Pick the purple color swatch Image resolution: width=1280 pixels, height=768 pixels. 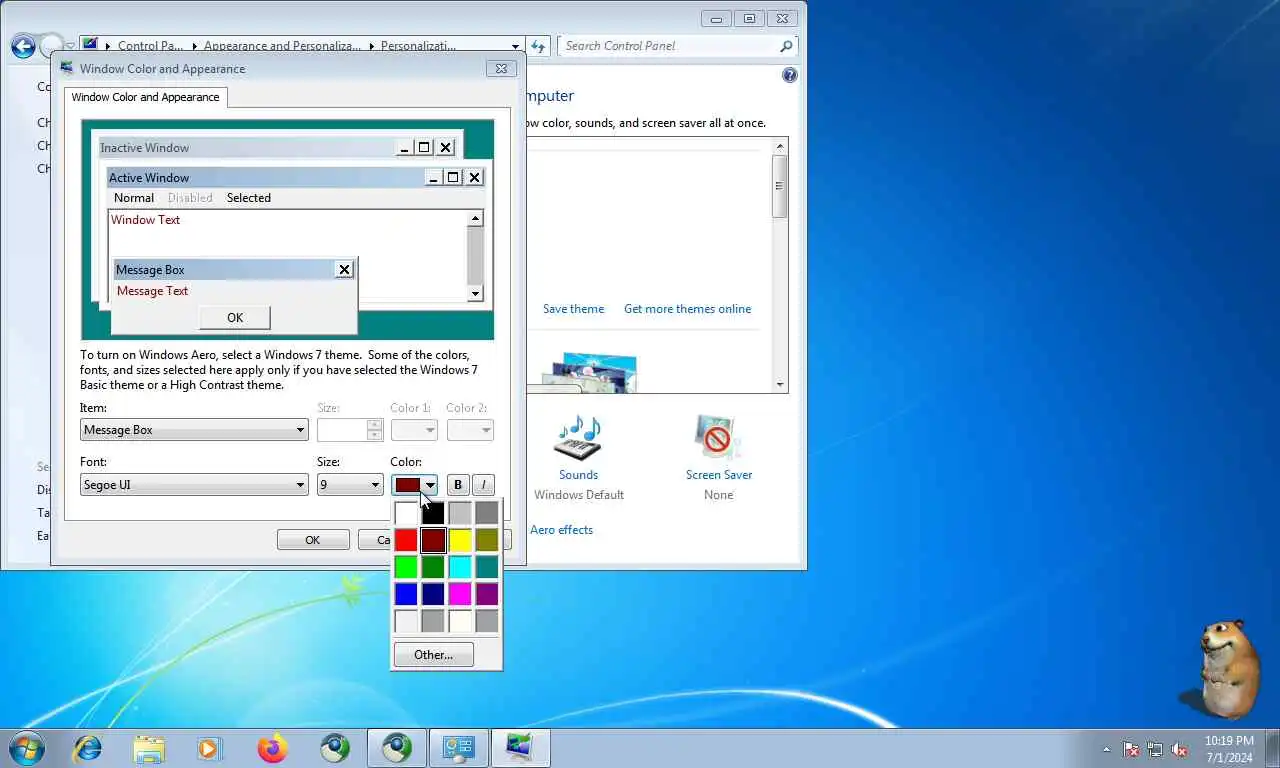click(x=487, y=594)
